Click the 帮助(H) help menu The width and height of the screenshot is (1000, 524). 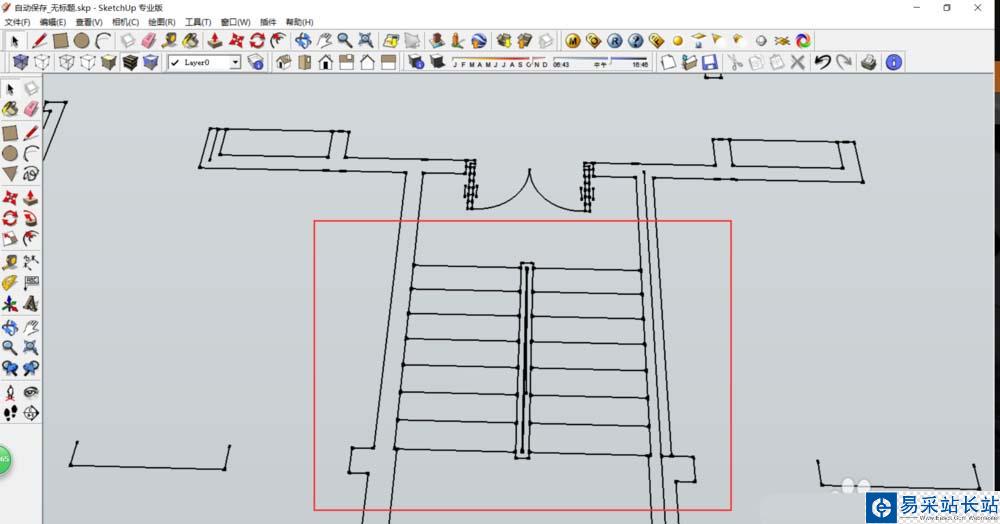pyautogui.click(x=299, y=22)
